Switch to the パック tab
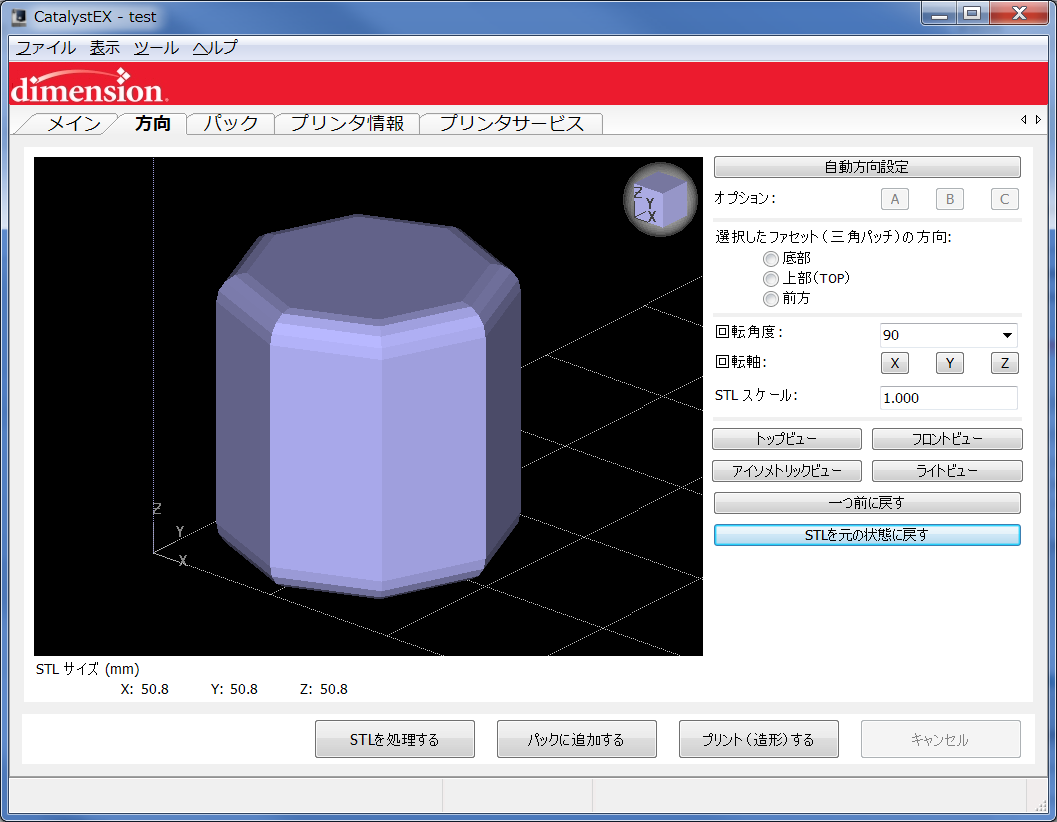The height and width of the screenshot is (822, 1057). pyautogui.click(x=230, y=124)
